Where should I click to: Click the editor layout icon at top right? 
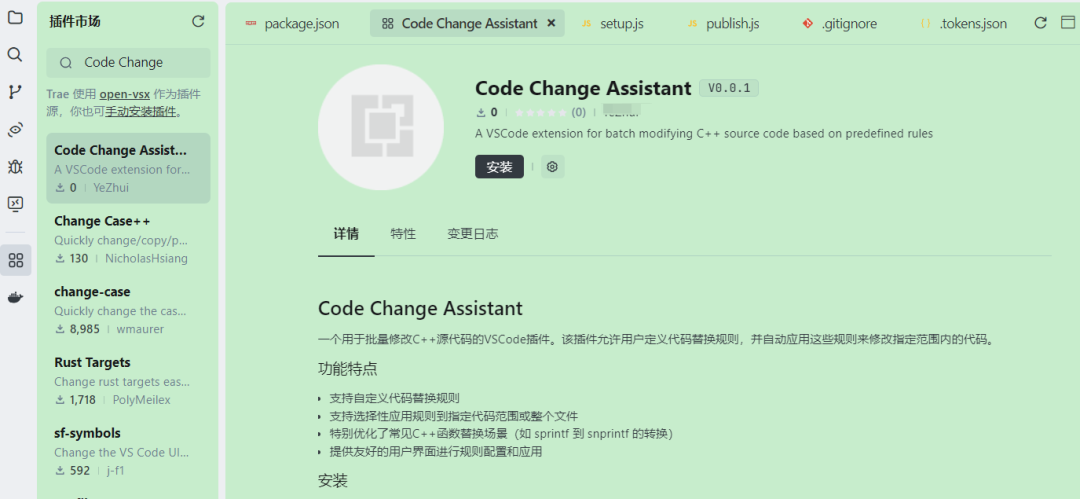coord(1068,23)
